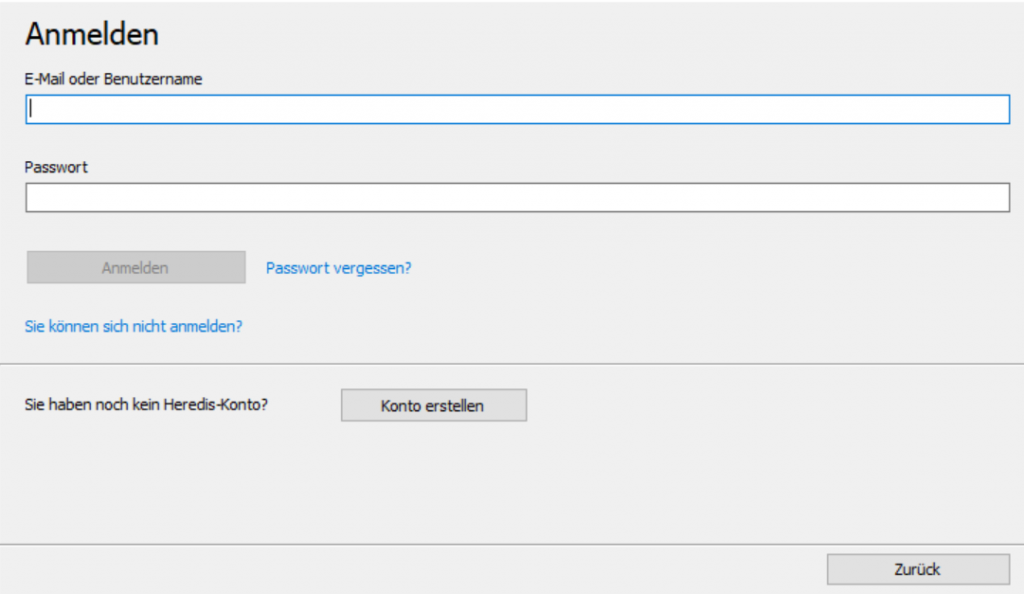Start password recovery via the forgotten password link
Screen dimensions: 1024x594
coord(338,268)
